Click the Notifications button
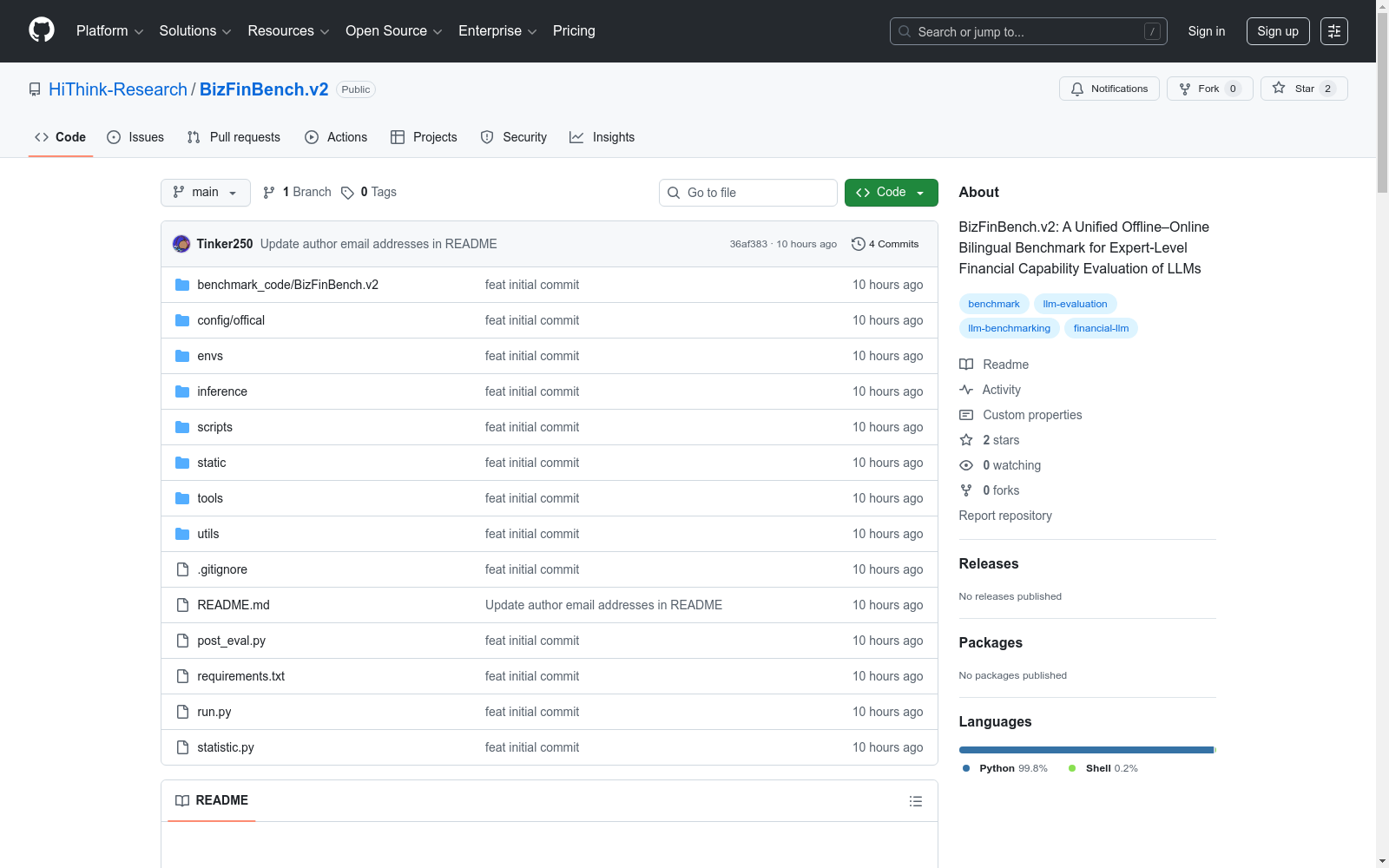 coord(1109,89)
